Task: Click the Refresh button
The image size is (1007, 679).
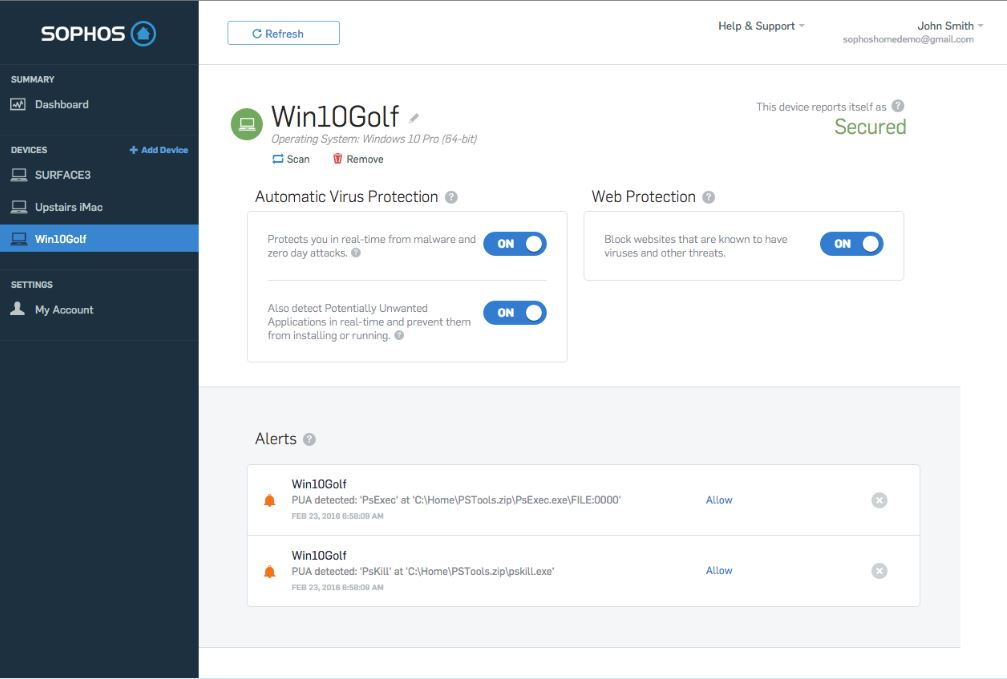Action: pyautogui.click(x=283, y=33)
